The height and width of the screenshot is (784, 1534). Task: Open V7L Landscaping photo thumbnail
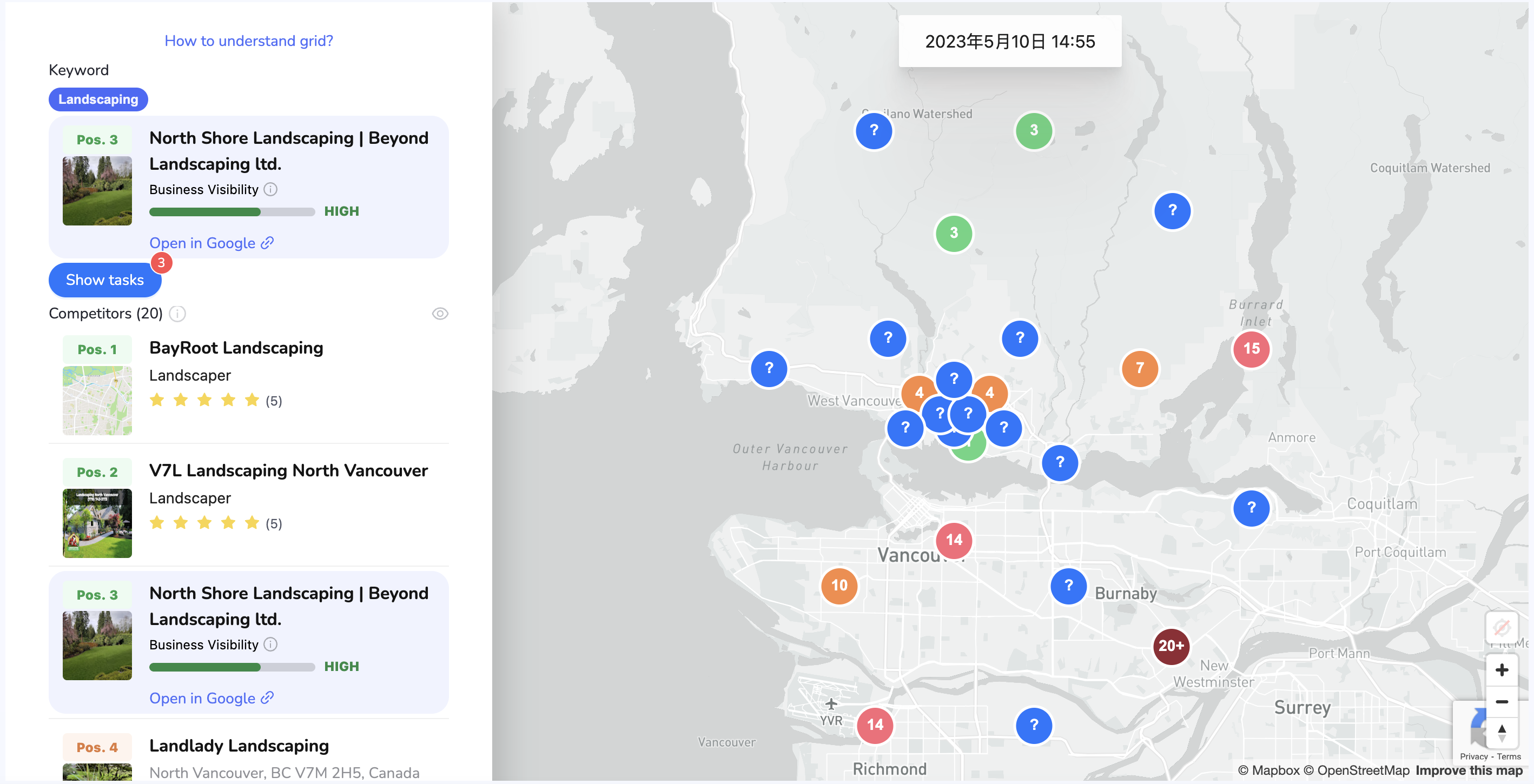[97, 523]
